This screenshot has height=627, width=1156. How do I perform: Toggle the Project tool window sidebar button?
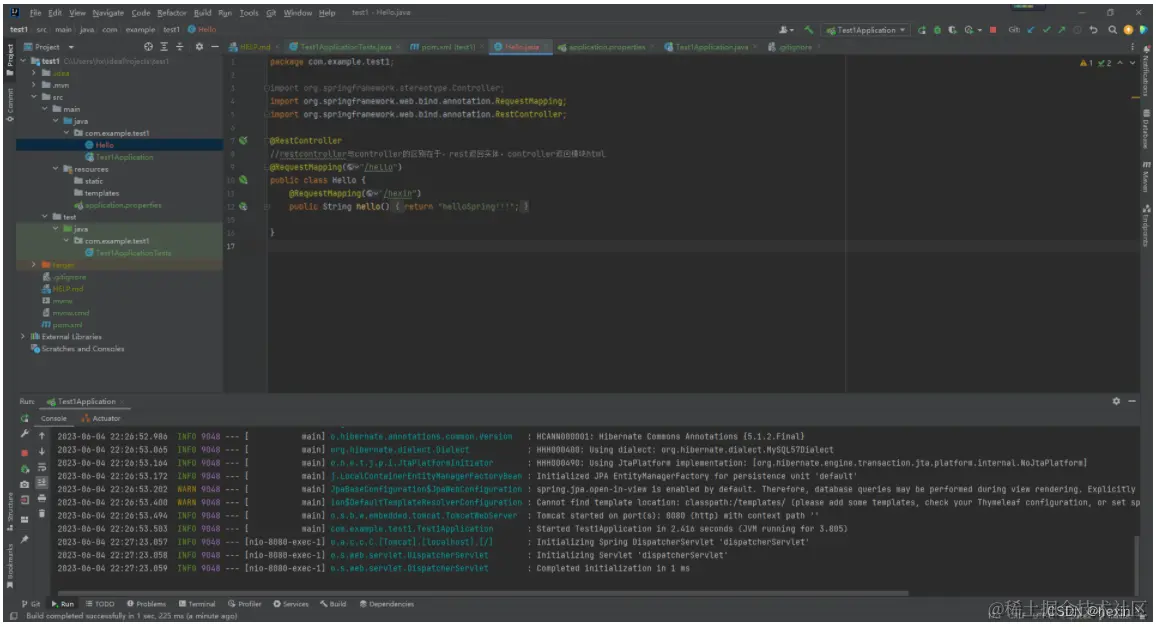pos(10,60)
